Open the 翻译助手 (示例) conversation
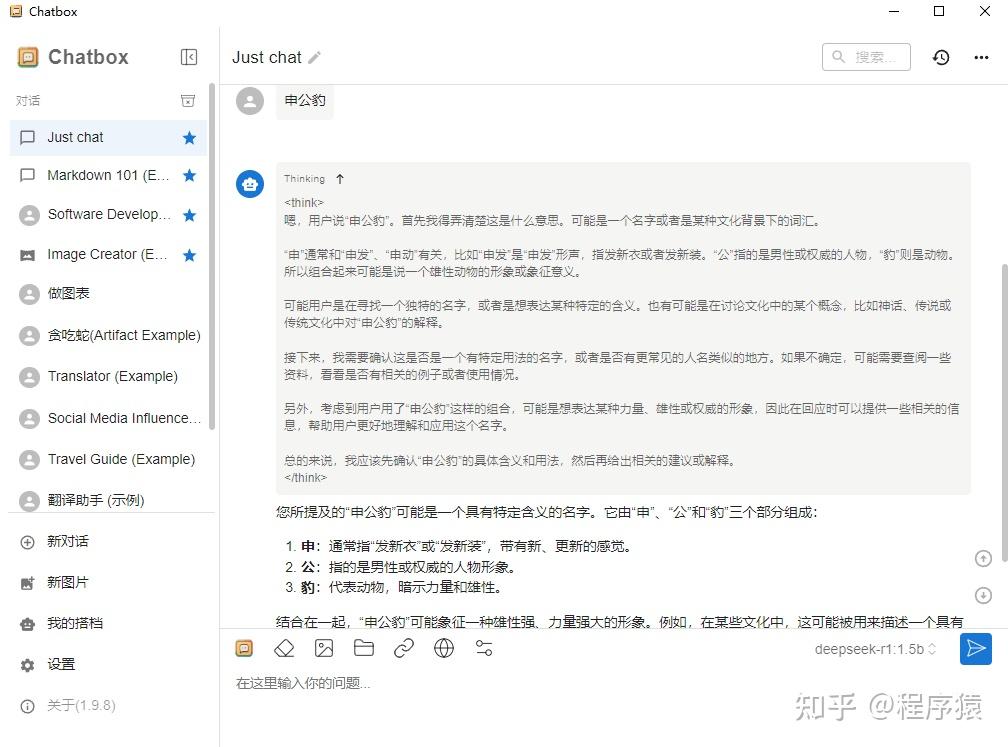This screenshot has width=1008, height=747. [x=108, y=500]
